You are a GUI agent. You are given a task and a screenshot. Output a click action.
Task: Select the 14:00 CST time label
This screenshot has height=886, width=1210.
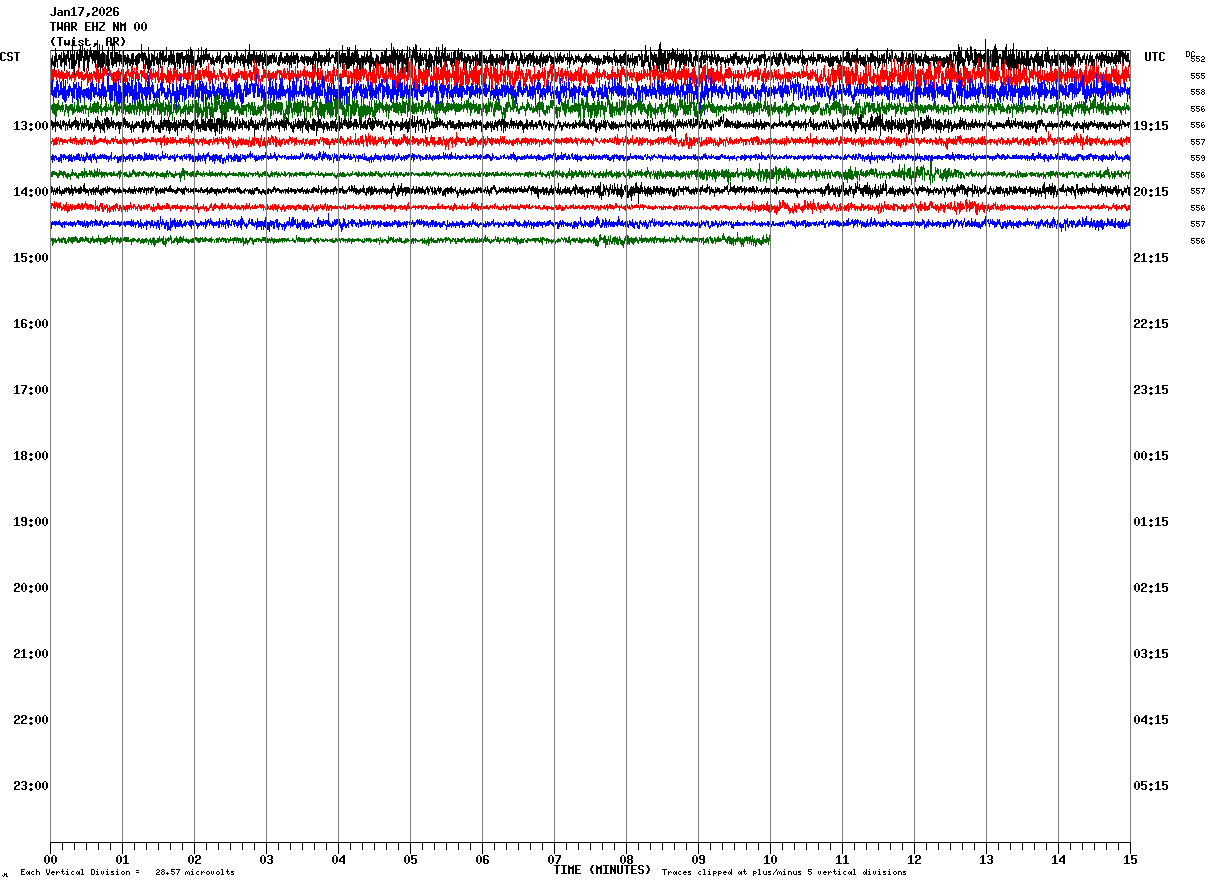tap(31, 192)
